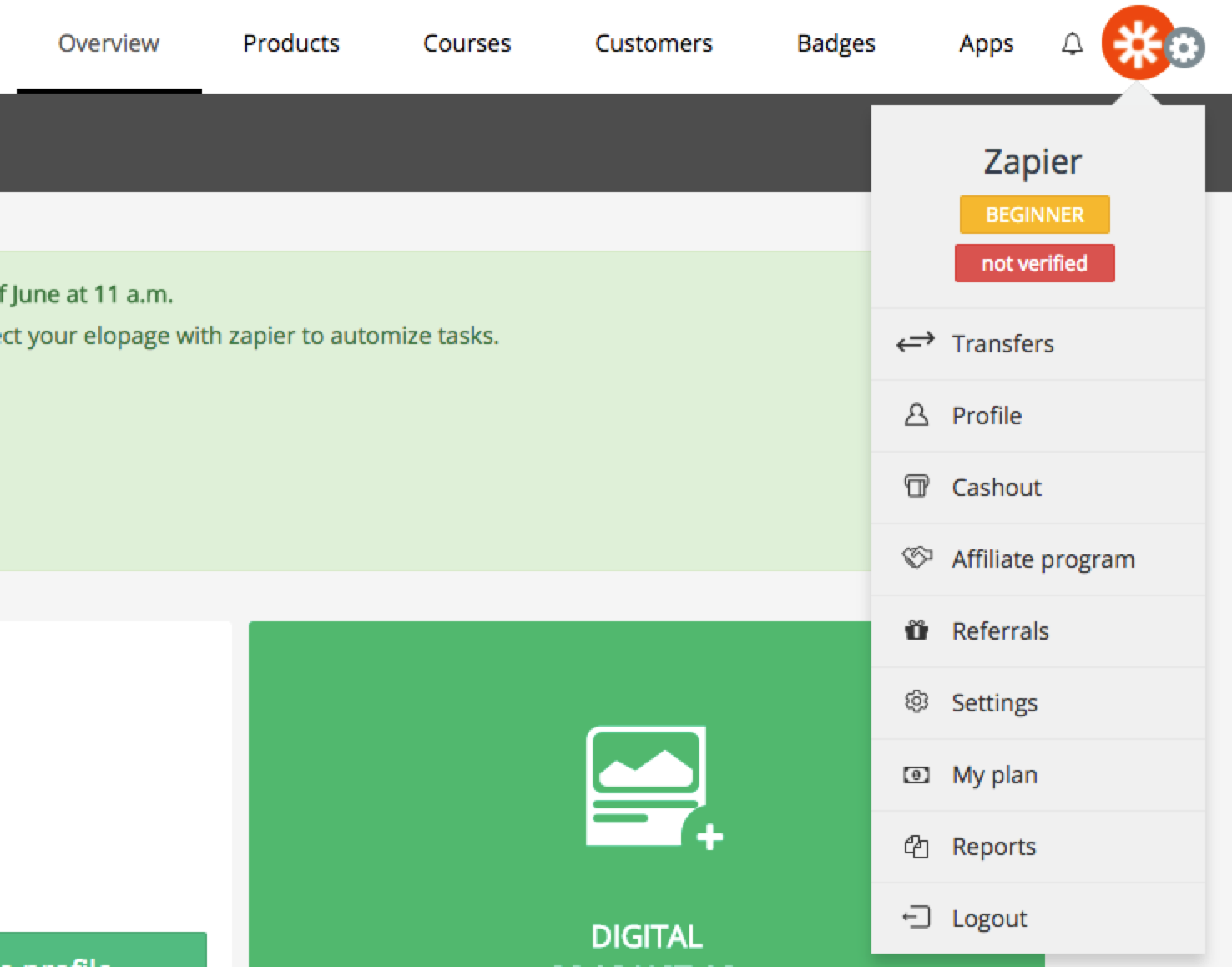Screen dimensions: 1232x967
Task: Click the Profile person icon
Action: point(916,415)
